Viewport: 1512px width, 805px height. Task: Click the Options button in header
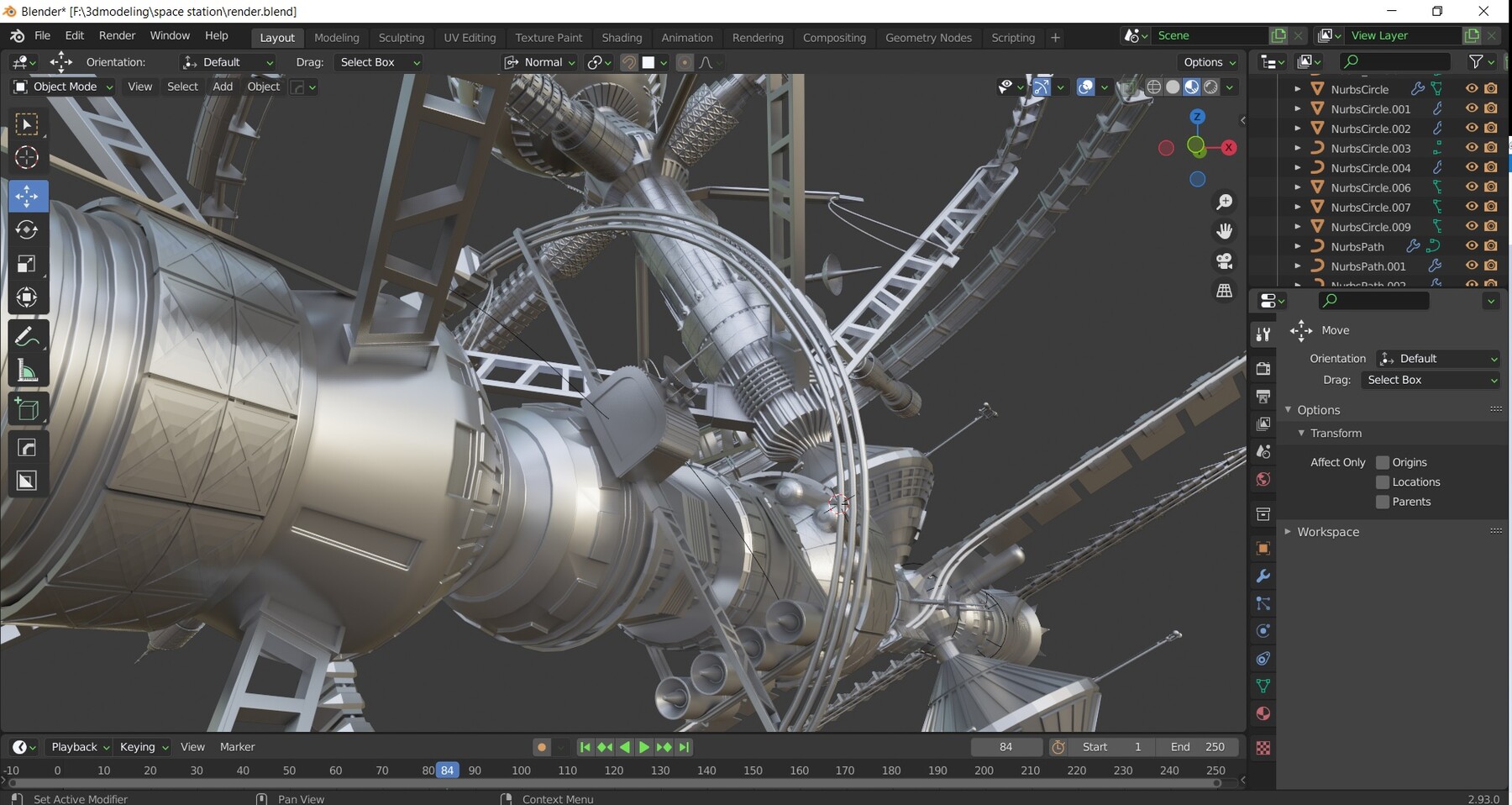pyautogui.click(x=1209, y=62)
